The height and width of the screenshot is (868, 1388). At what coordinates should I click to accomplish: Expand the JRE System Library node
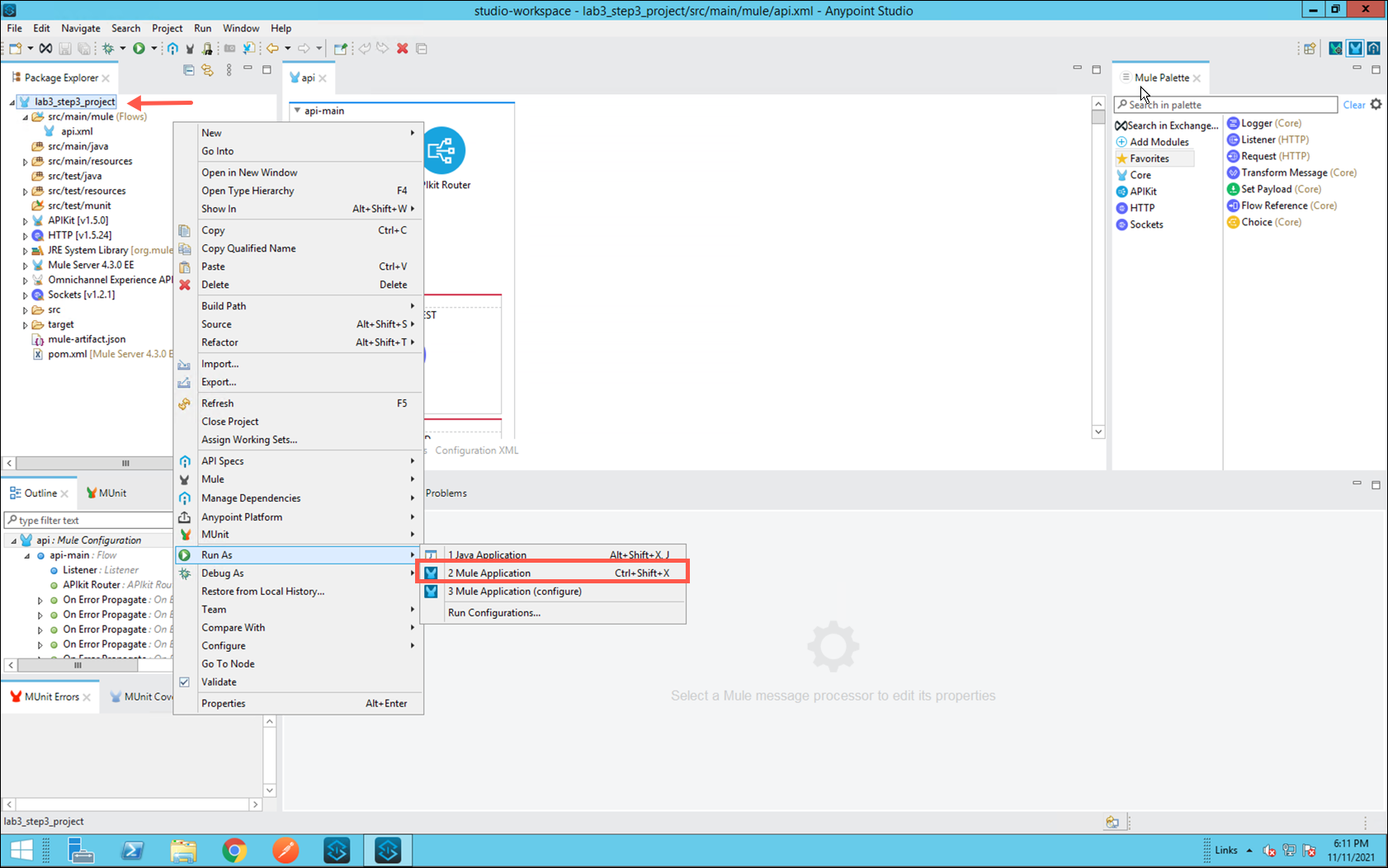click(26, 251)
